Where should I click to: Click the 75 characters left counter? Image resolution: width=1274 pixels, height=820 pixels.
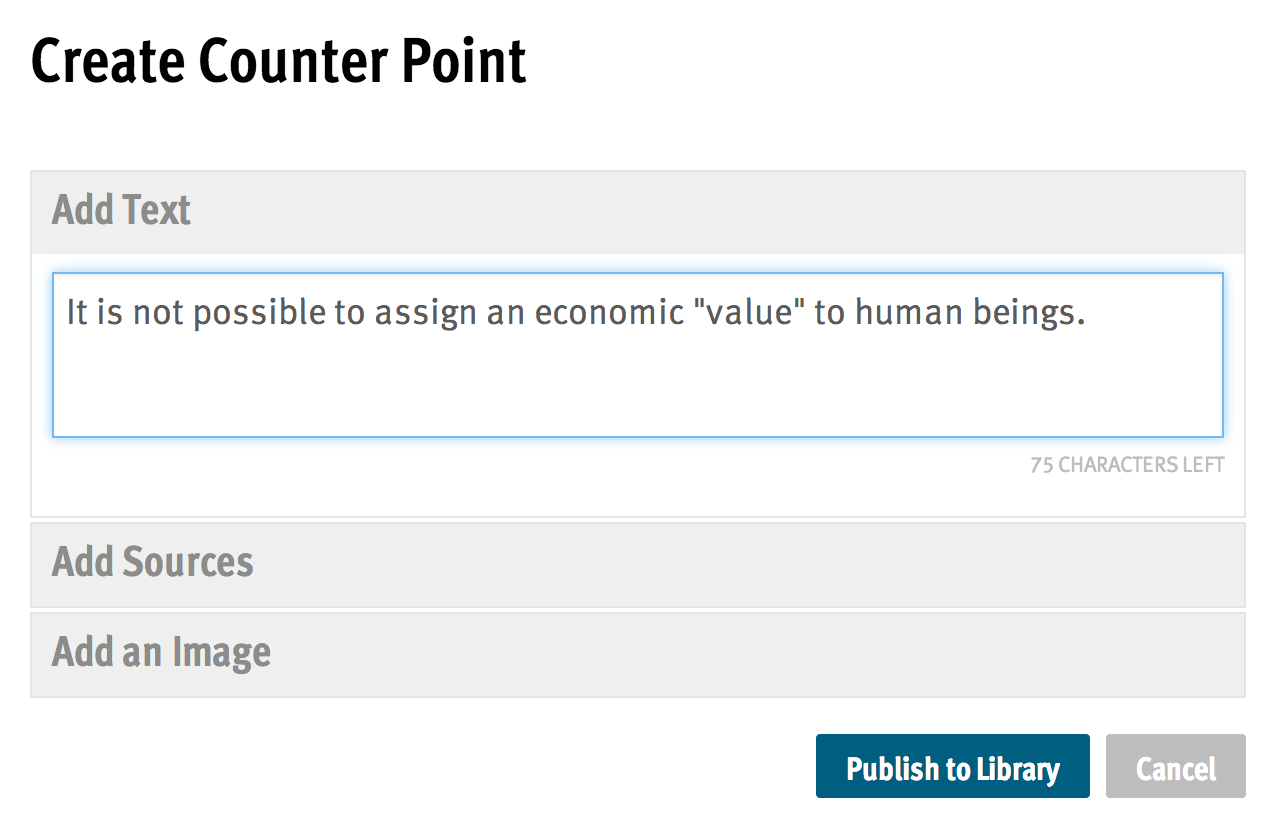[x=1127, y=465]
